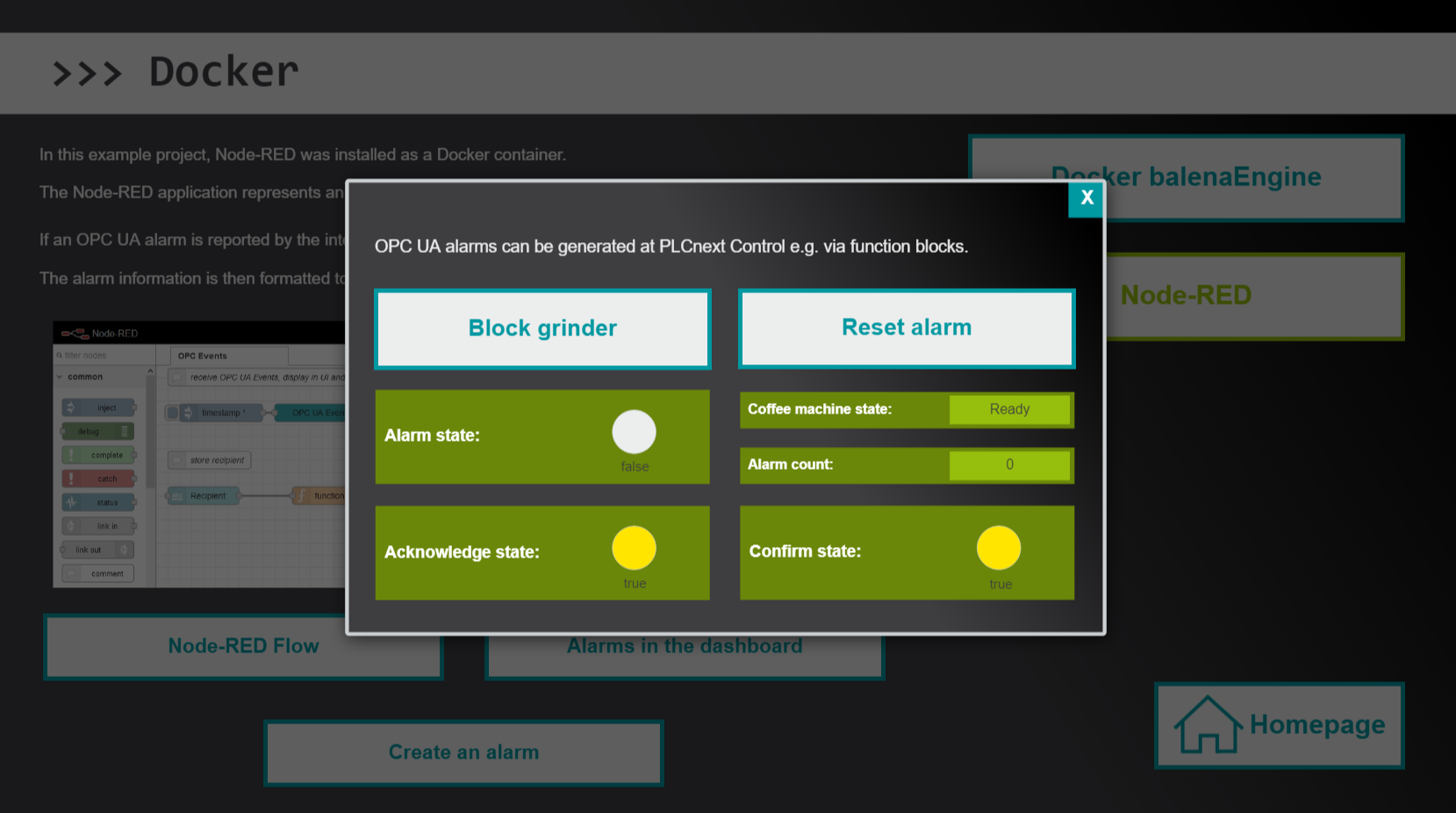This screenshot has height=813, width=1456.
Task: Click the Node-RED flow screenshot thumbnail
Action: (199, 454)
